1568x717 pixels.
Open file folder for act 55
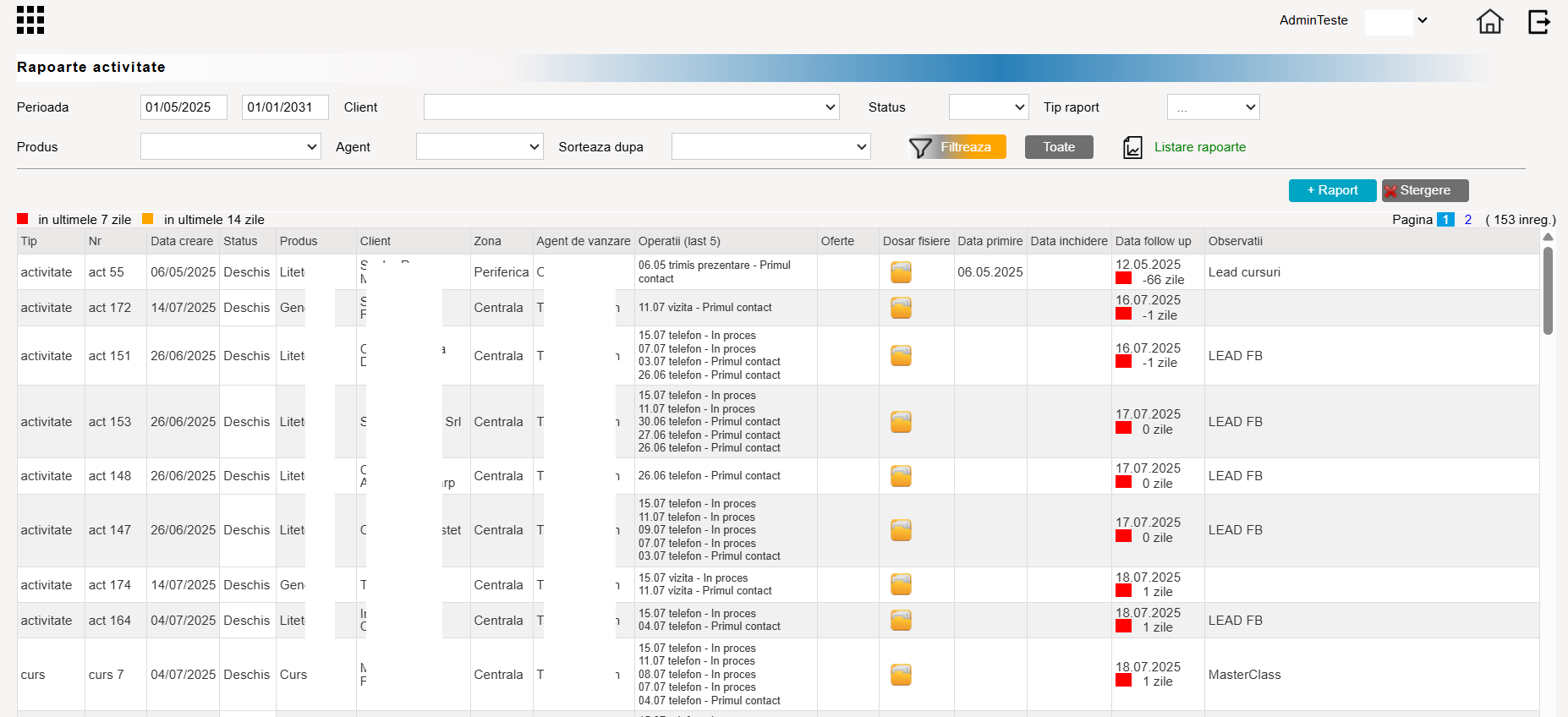tap(901, 272)
